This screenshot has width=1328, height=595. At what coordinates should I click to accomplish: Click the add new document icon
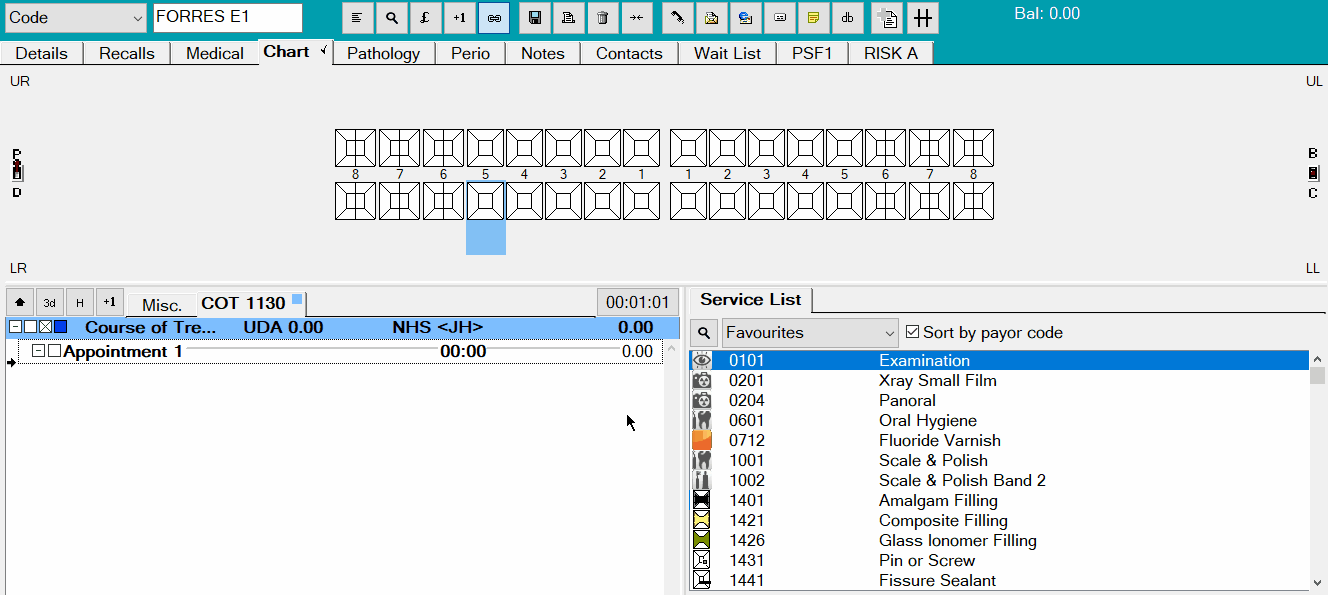coord(888,18)
